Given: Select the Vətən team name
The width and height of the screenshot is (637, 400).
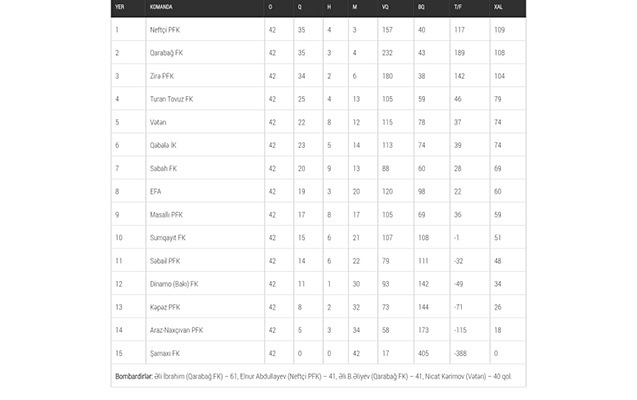Looking at the screenshot, I should coord(158,122).
